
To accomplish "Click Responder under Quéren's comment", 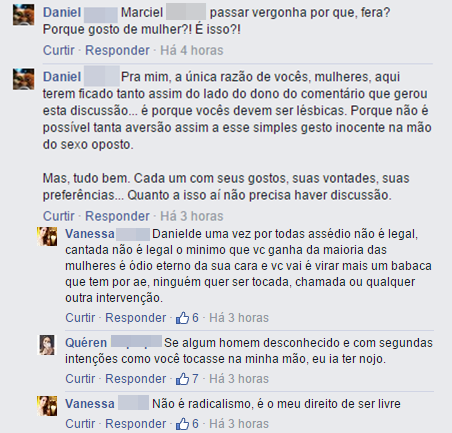I will [x=136, y=379].
